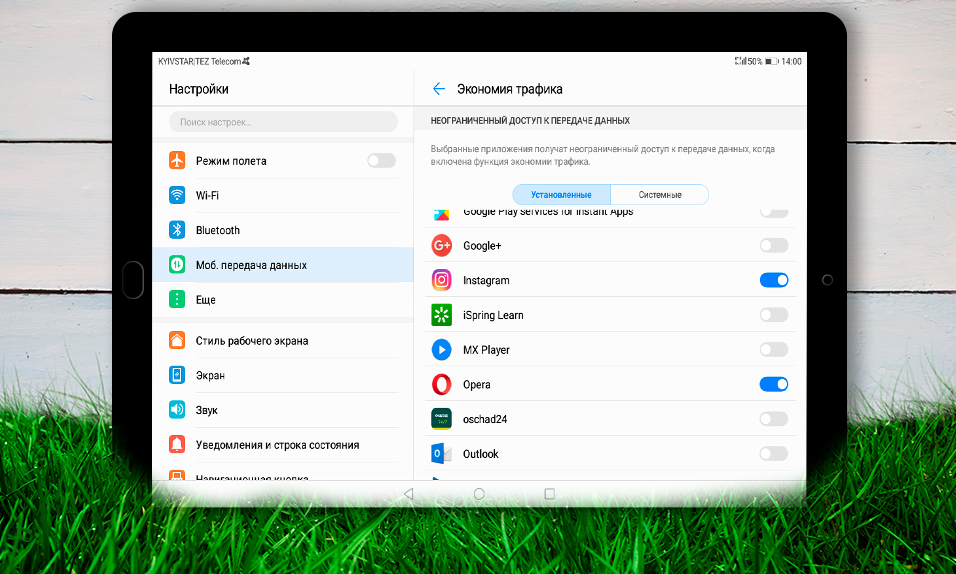Tap the Outlook app icon

441,454
